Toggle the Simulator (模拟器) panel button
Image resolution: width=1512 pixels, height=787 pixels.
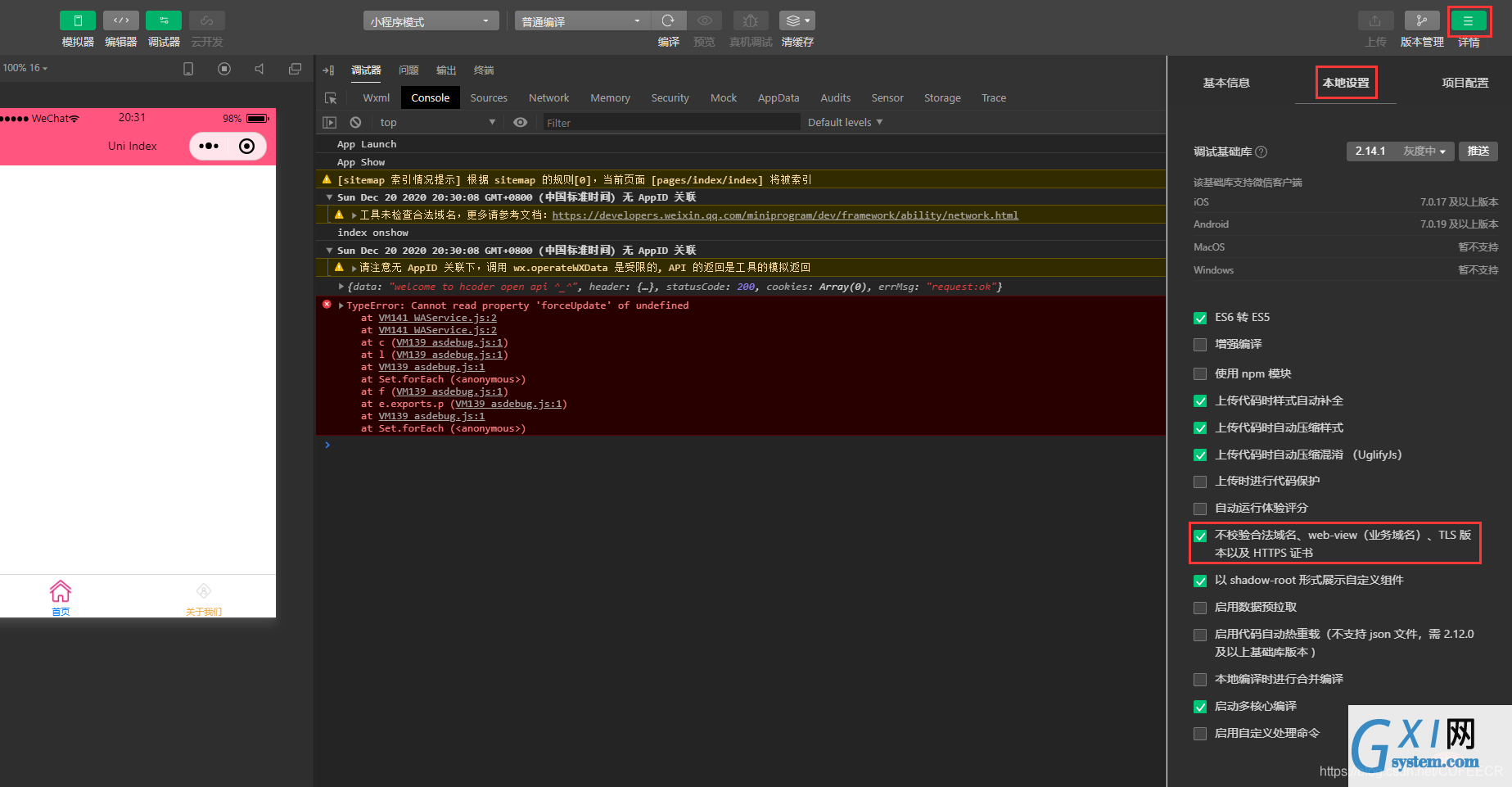78,20
